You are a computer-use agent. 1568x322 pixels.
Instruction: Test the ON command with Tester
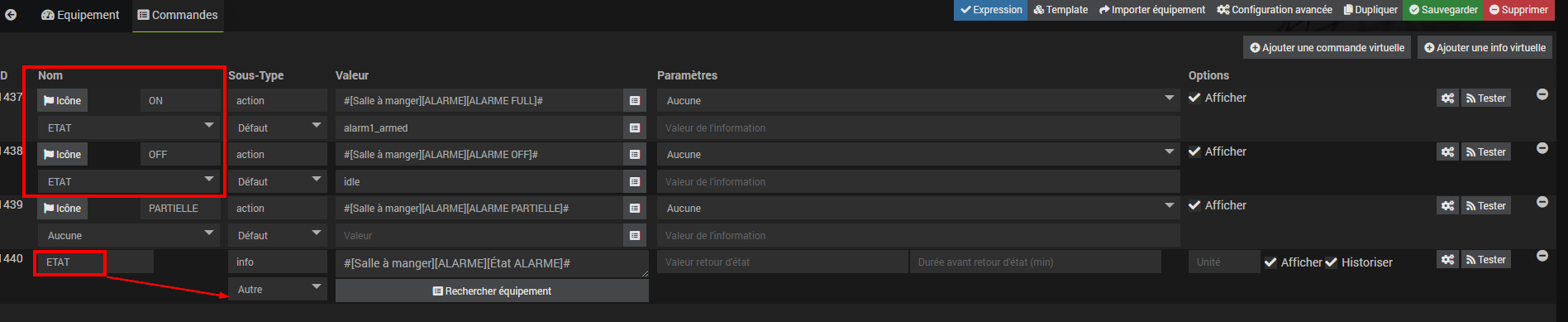pyautogui.click(x=1486, y=98)
